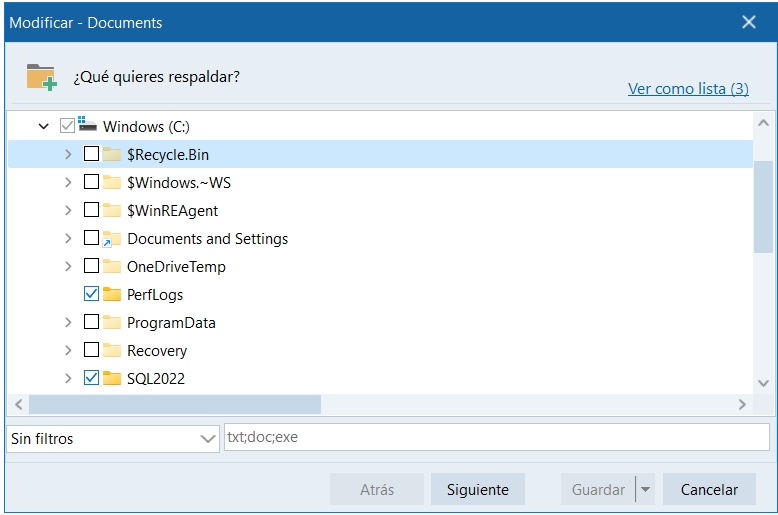This screenshot has width=778, height=515.
Task: Click the Documents and Settings shortcut folder icon
Action: 111,239
